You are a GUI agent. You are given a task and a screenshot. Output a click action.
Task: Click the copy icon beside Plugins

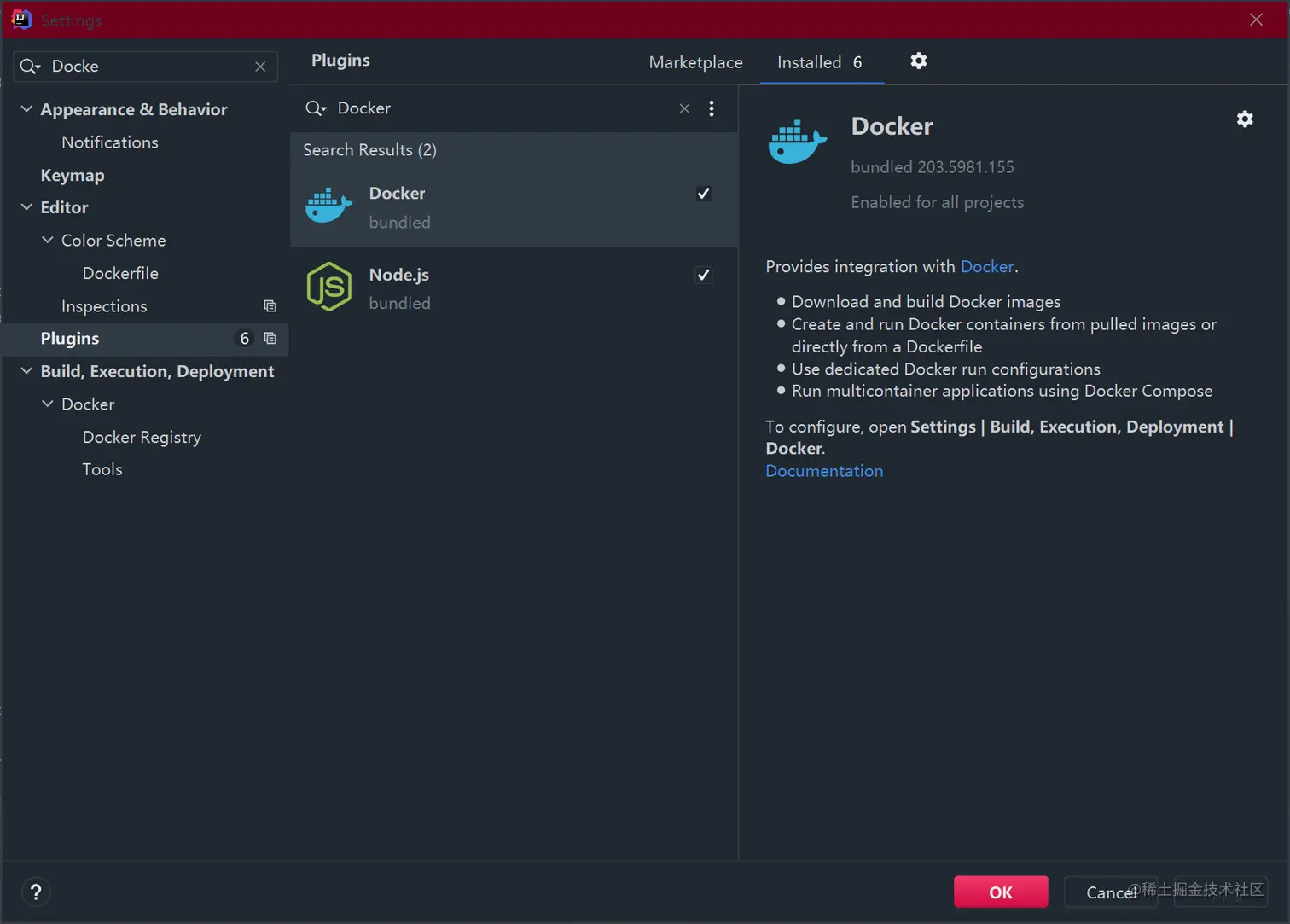pos(270,338)
